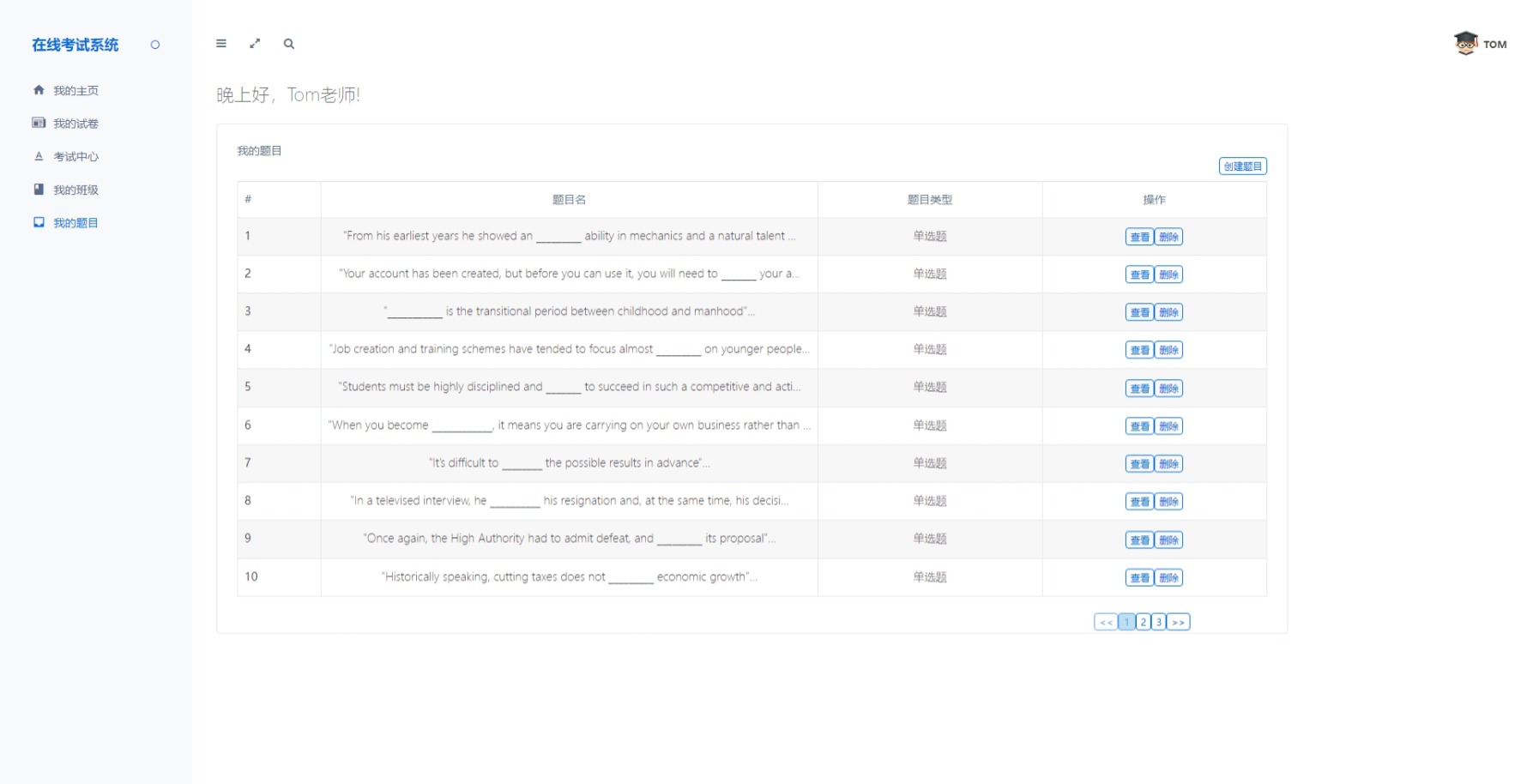Open 查看 on row 3
This screenshot has height=784, width=1539.
point(1139,312)
